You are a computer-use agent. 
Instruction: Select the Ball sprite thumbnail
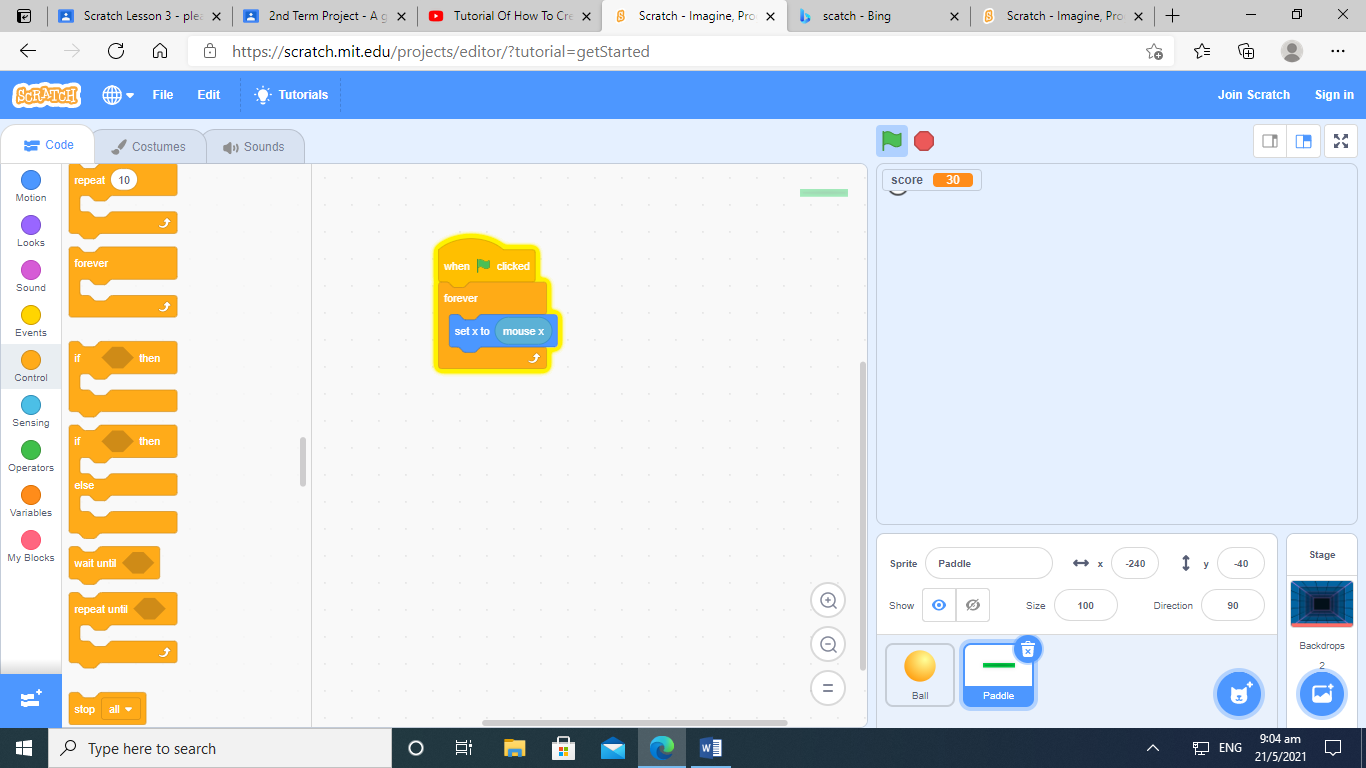click(919, 674)
